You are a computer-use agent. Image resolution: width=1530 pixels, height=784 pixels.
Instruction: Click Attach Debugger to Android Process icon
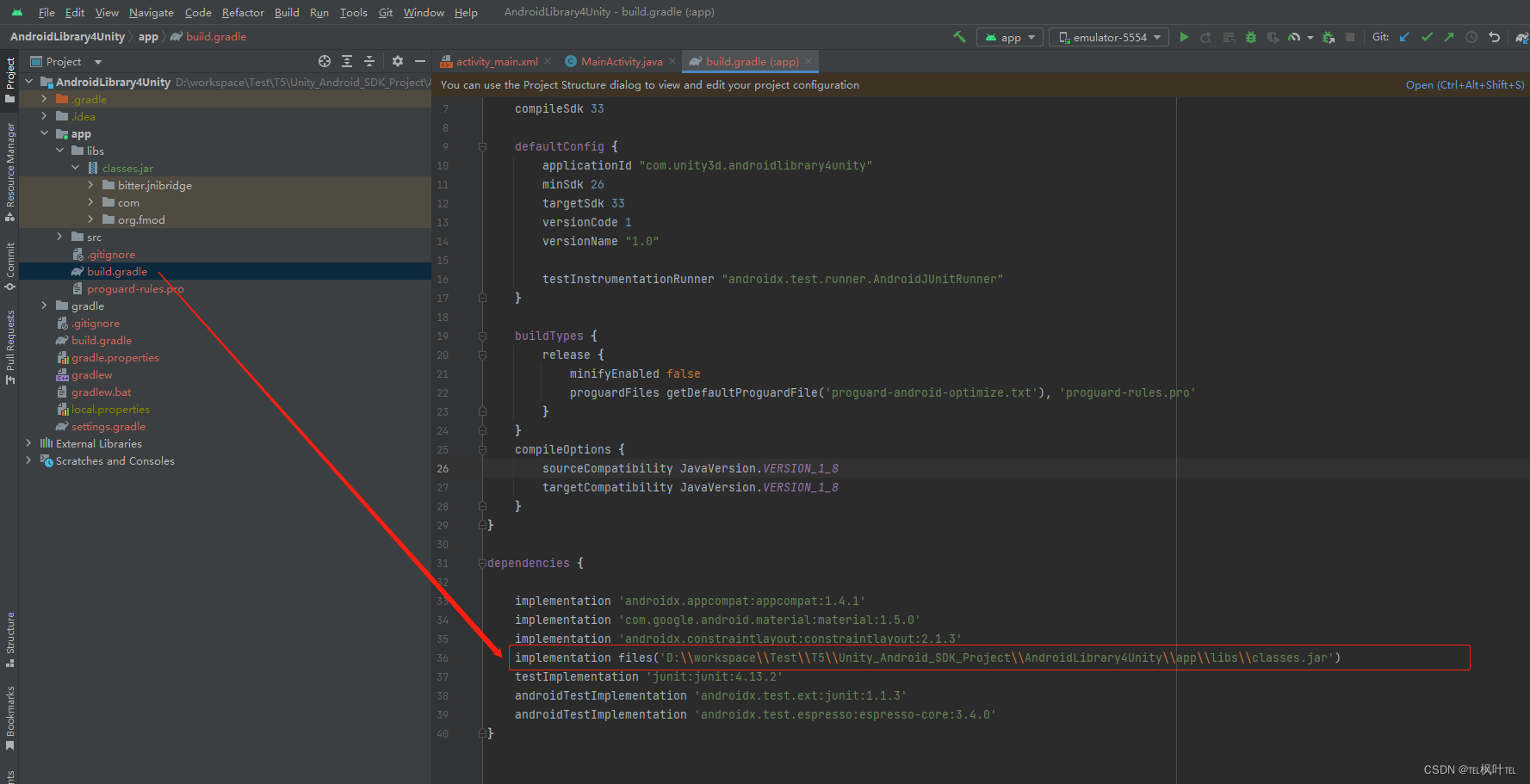(1329, 37)
